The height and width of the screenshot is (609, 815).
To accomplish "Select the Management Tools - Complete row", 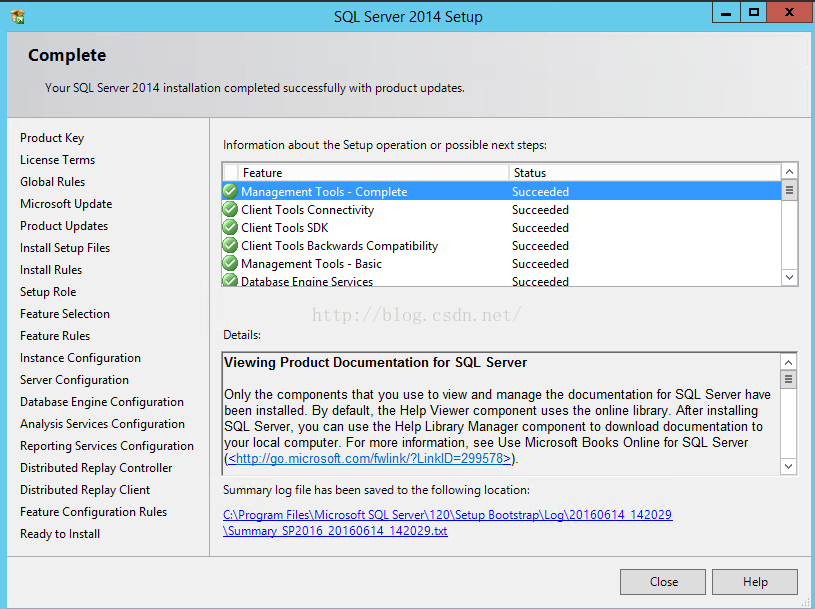I will tap(502, 191).
